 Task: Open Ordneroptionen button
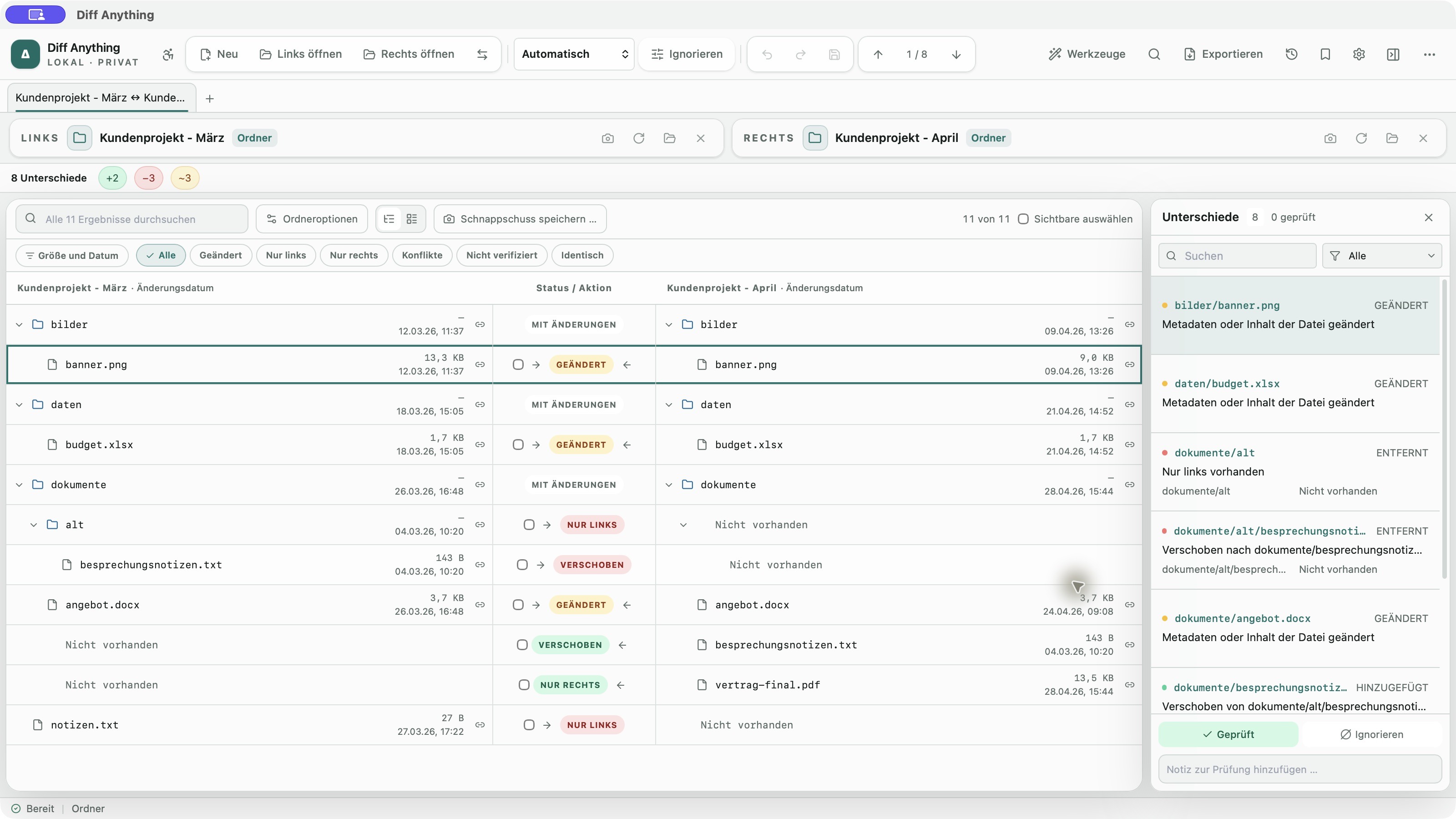(x=312, y=219)
